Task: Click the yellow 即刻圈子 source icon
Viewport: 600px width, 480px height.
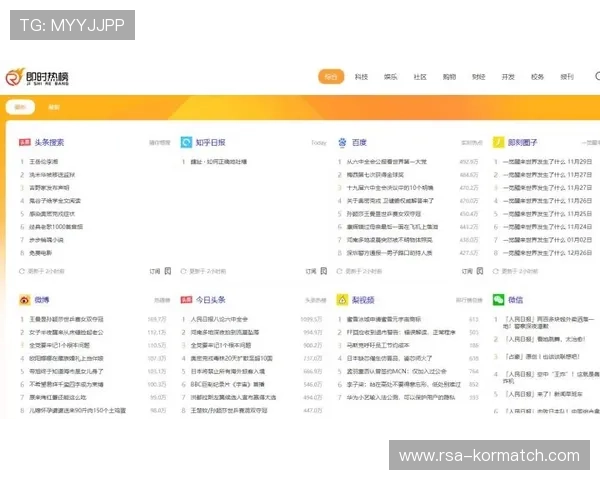Action: tap(498, 142)
